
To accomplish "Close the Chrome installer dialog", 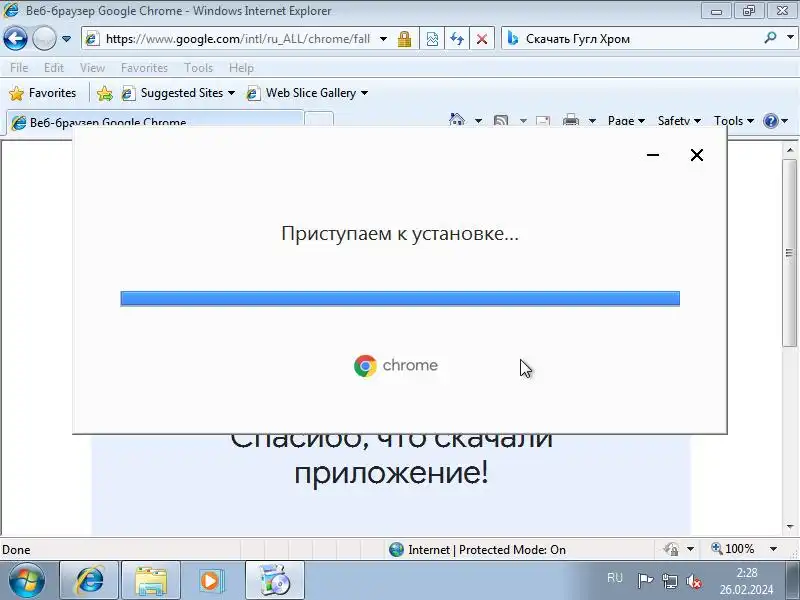I will point(696,155).
